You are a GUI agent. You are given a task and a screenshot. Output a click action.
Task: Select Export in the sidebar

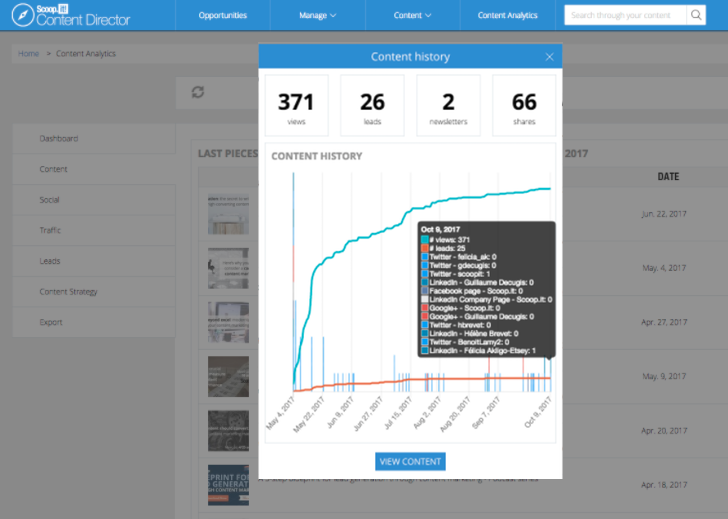point(51,322)
